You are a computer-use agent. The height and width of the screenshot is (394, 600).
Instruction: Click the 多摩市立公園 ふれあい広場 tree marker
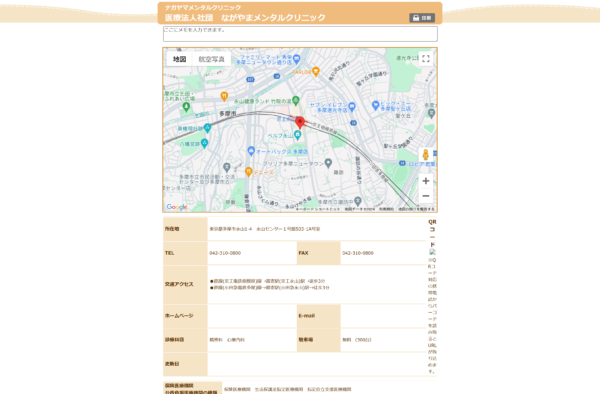[x=186, y=107]
